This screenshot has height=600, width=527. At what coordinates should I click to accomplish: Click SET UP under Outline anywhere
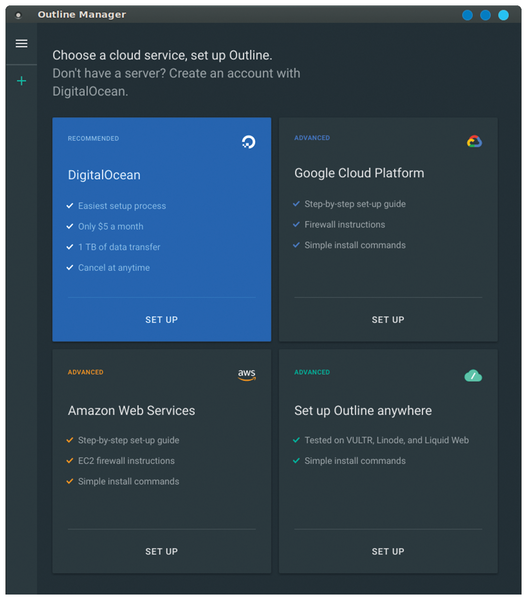coord(388,551)
